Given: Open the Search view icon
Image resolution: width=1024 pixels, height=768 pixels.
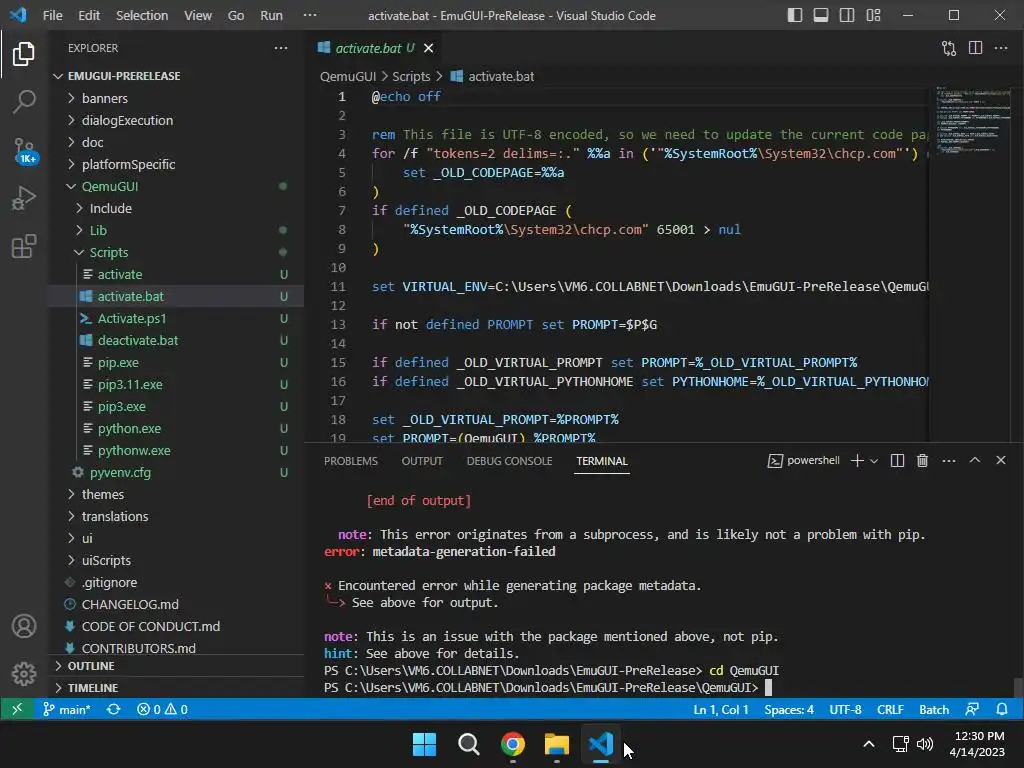Looking at the screenshot, I should pos(24,101).
